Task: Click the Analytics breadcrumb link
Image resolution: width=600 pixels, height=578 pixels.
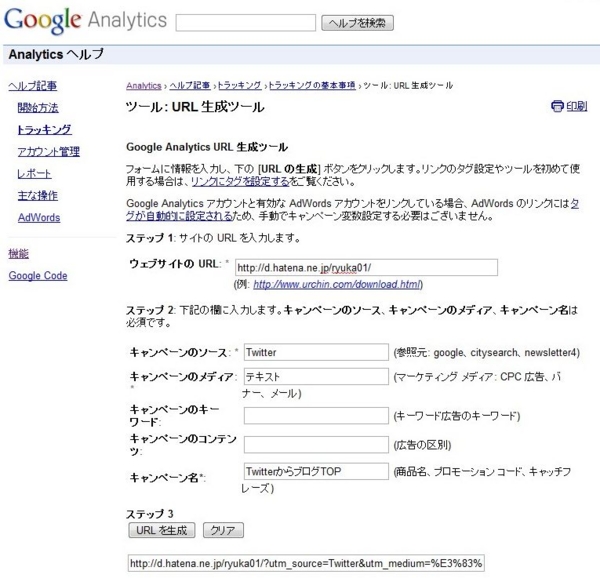Action: coord(144,86)
